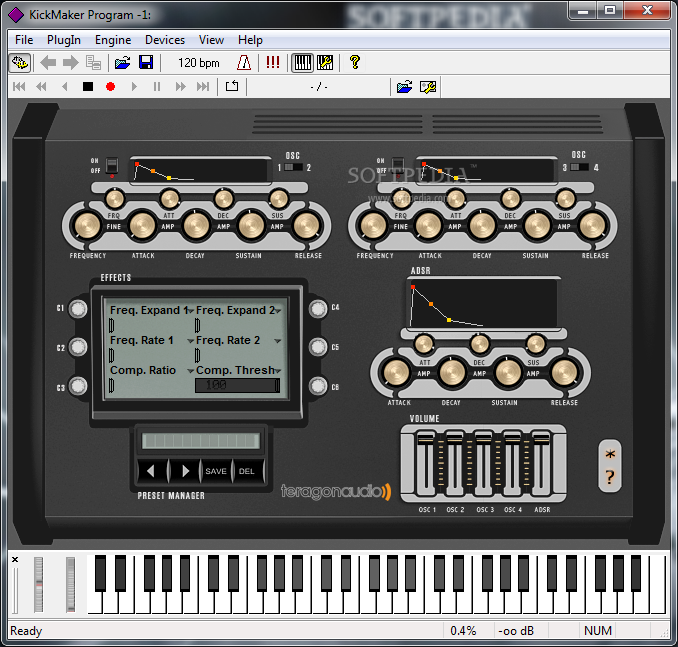Click the plugin settings icon in toolbar
Viewport: 678px width, 647px height.
coord(20,63)
